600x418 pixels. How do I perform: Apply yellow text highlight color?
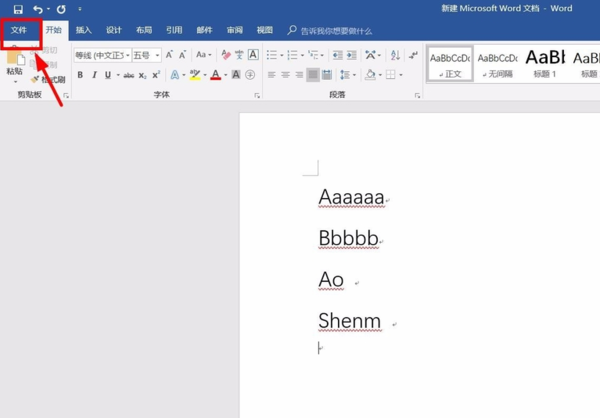195,75
